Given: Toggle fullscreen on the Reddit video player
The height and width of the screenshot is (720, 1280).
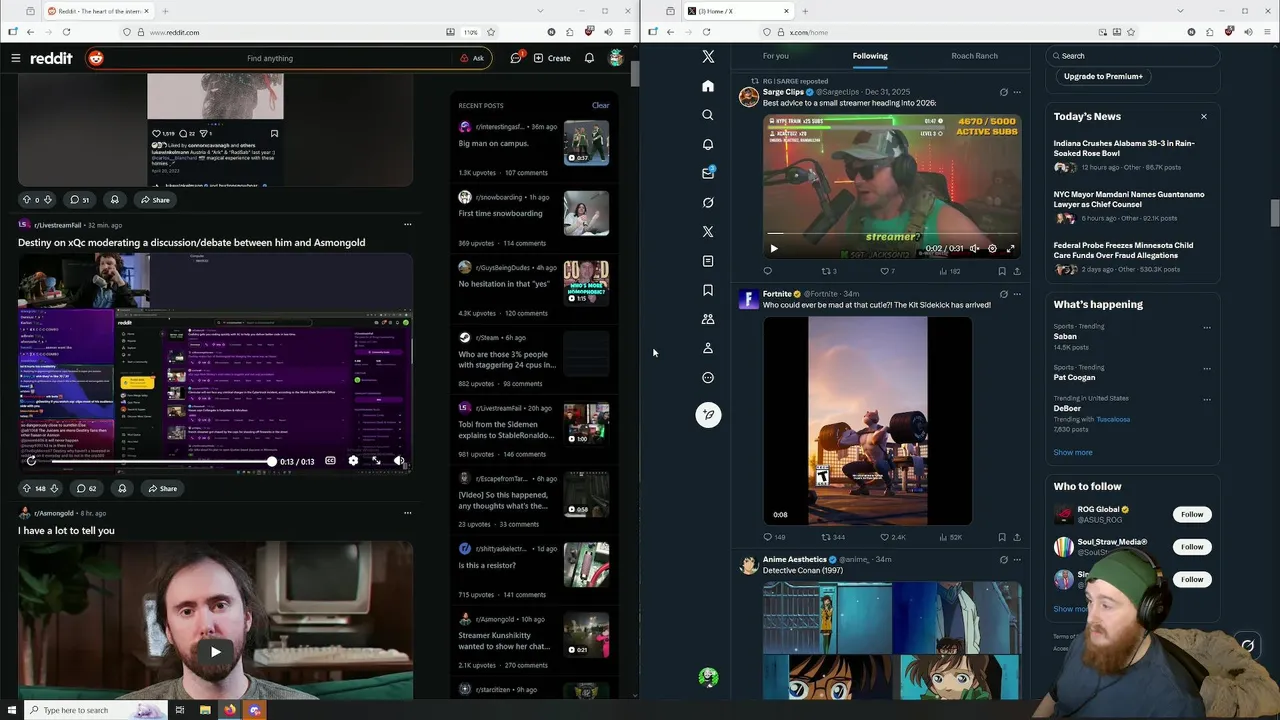Looking at the screenshot, I should pyautogui.click(x=376, y=461).
